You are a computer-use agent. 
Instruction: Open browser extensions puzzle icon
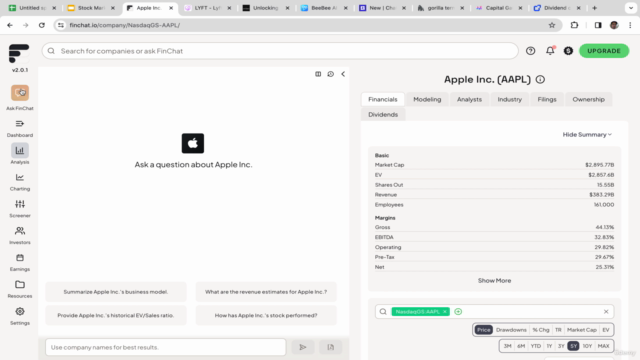[x=574, y=25]
